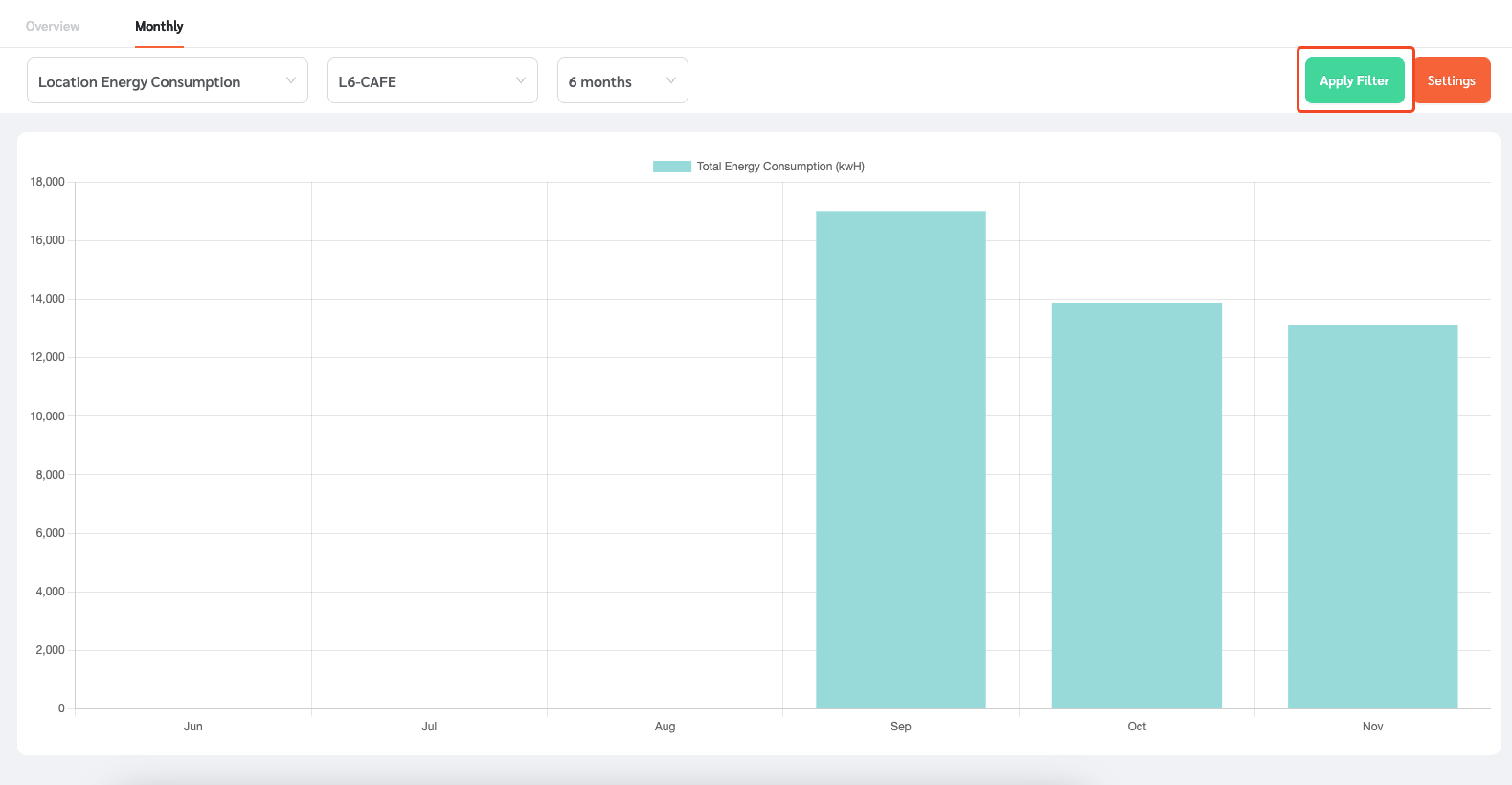
Task: Click the Jul axis label
Action: pos(429,727)
